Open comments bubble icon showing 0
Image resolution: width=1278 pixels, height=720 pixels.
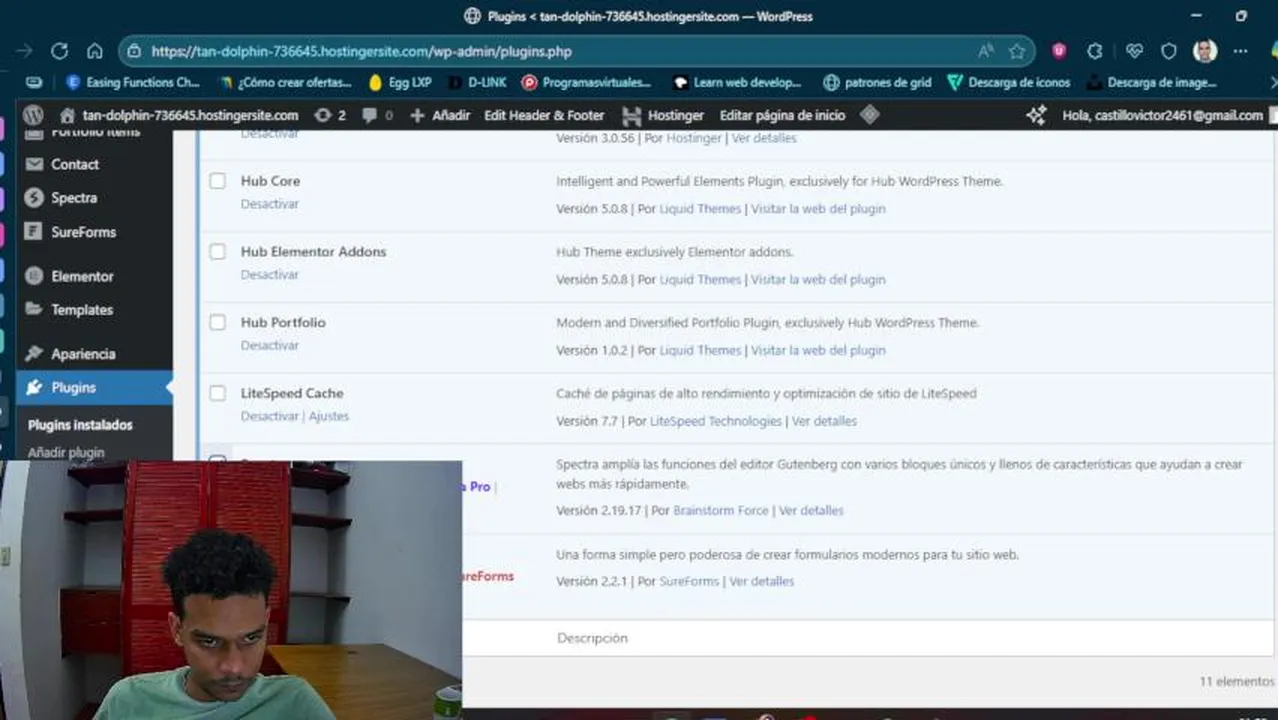pyautogui.click(x=377, y=115)
